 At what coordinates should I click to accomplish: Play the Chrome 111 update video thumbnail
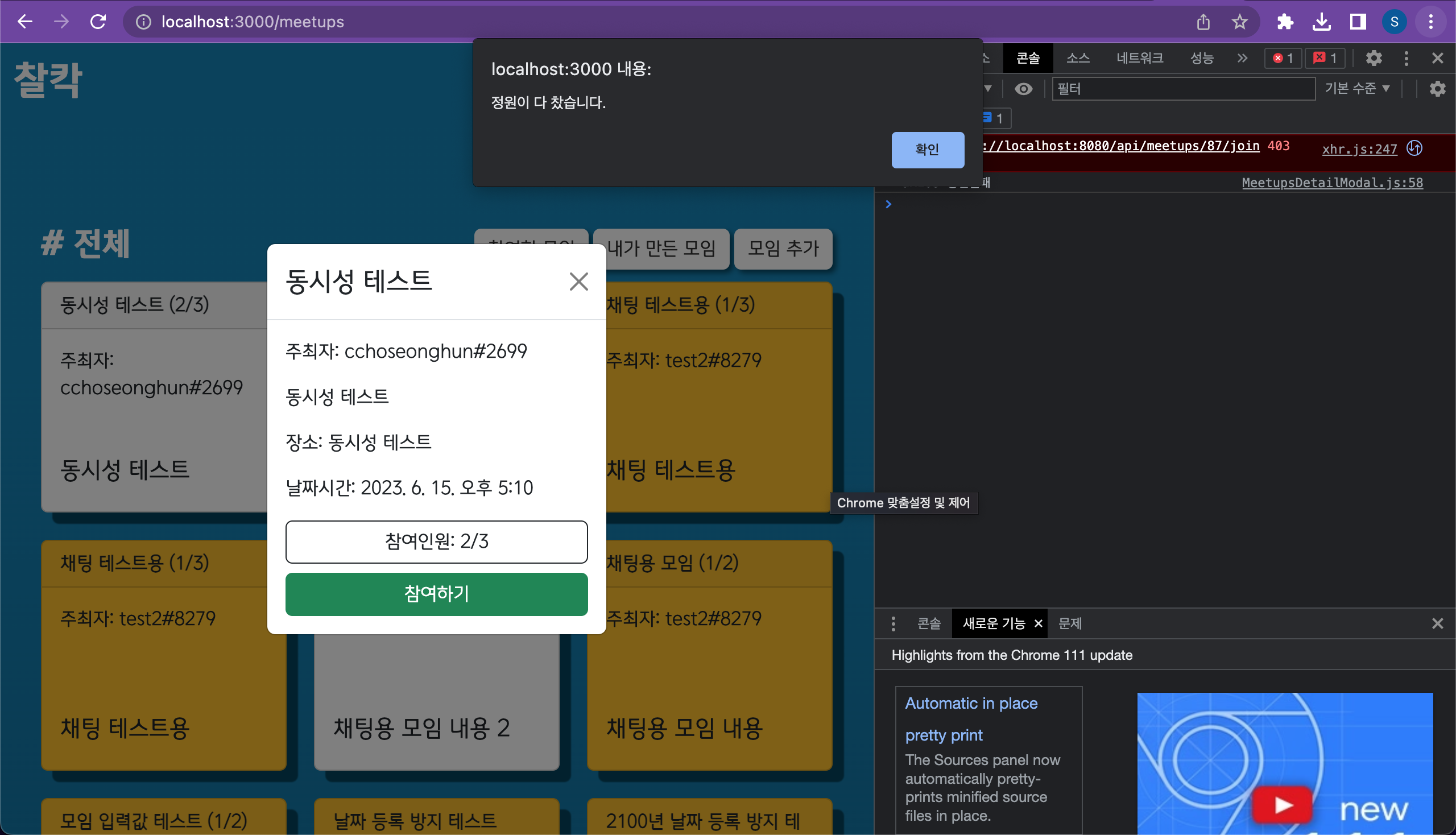tap(1283, 805)
